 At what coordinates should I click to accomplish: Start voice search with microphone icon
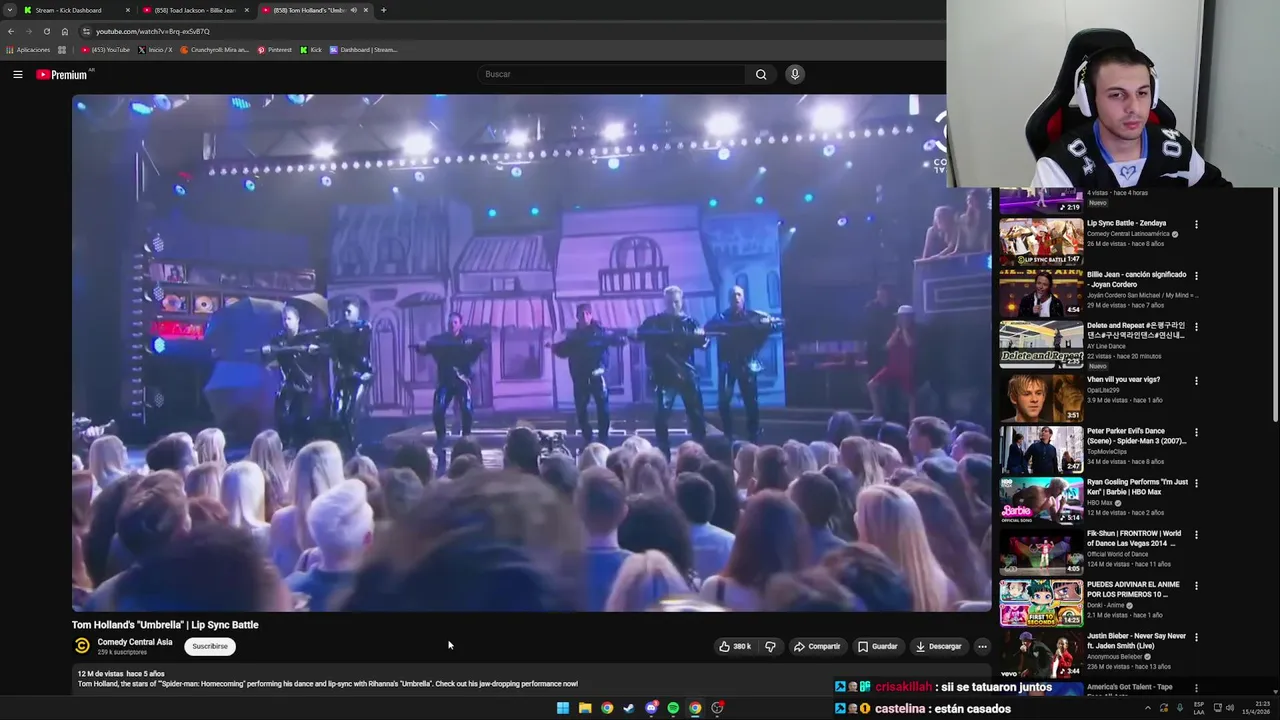795,74
